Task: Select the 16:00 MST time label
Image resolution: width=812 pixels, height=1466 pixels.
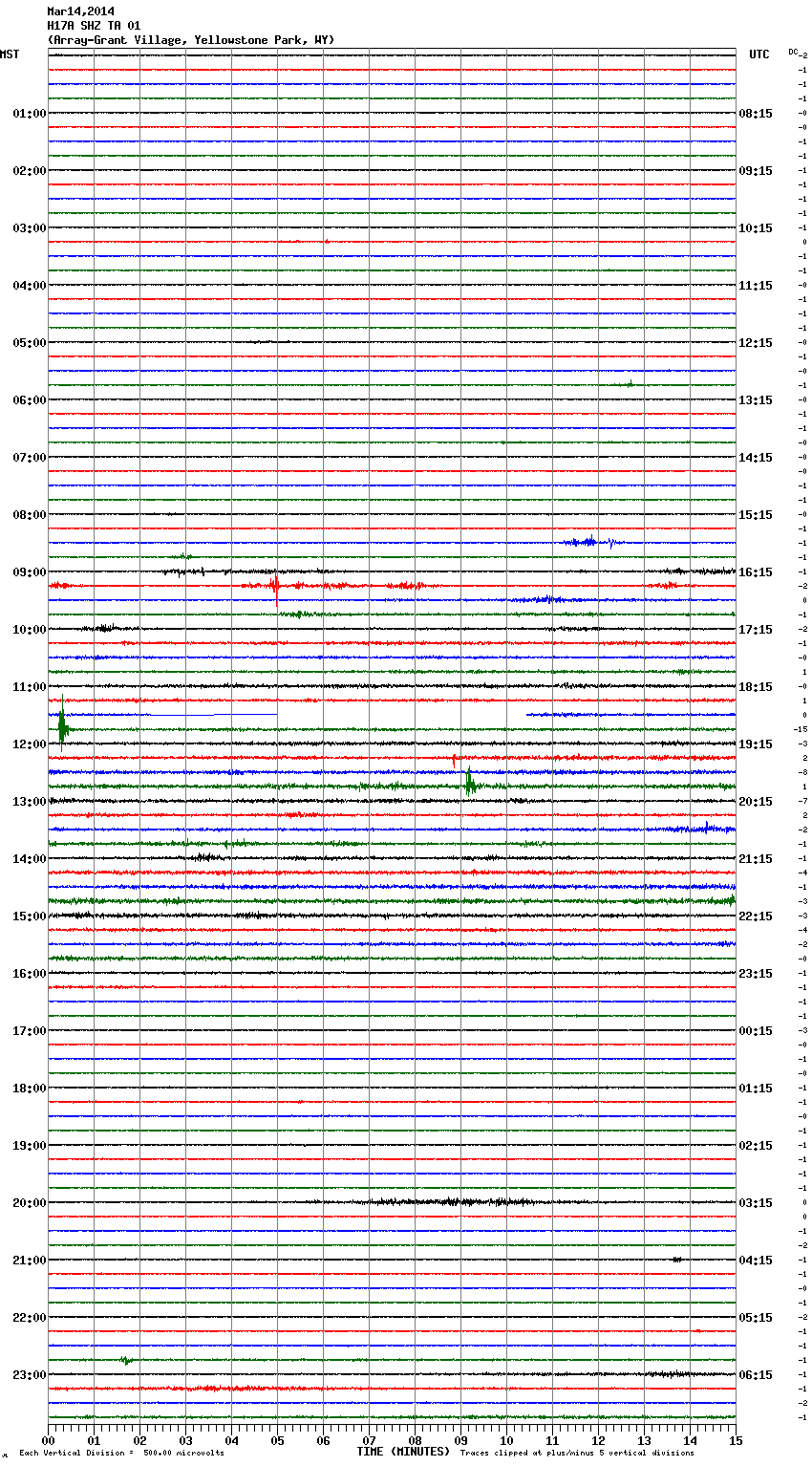Action: pos(30,974)
